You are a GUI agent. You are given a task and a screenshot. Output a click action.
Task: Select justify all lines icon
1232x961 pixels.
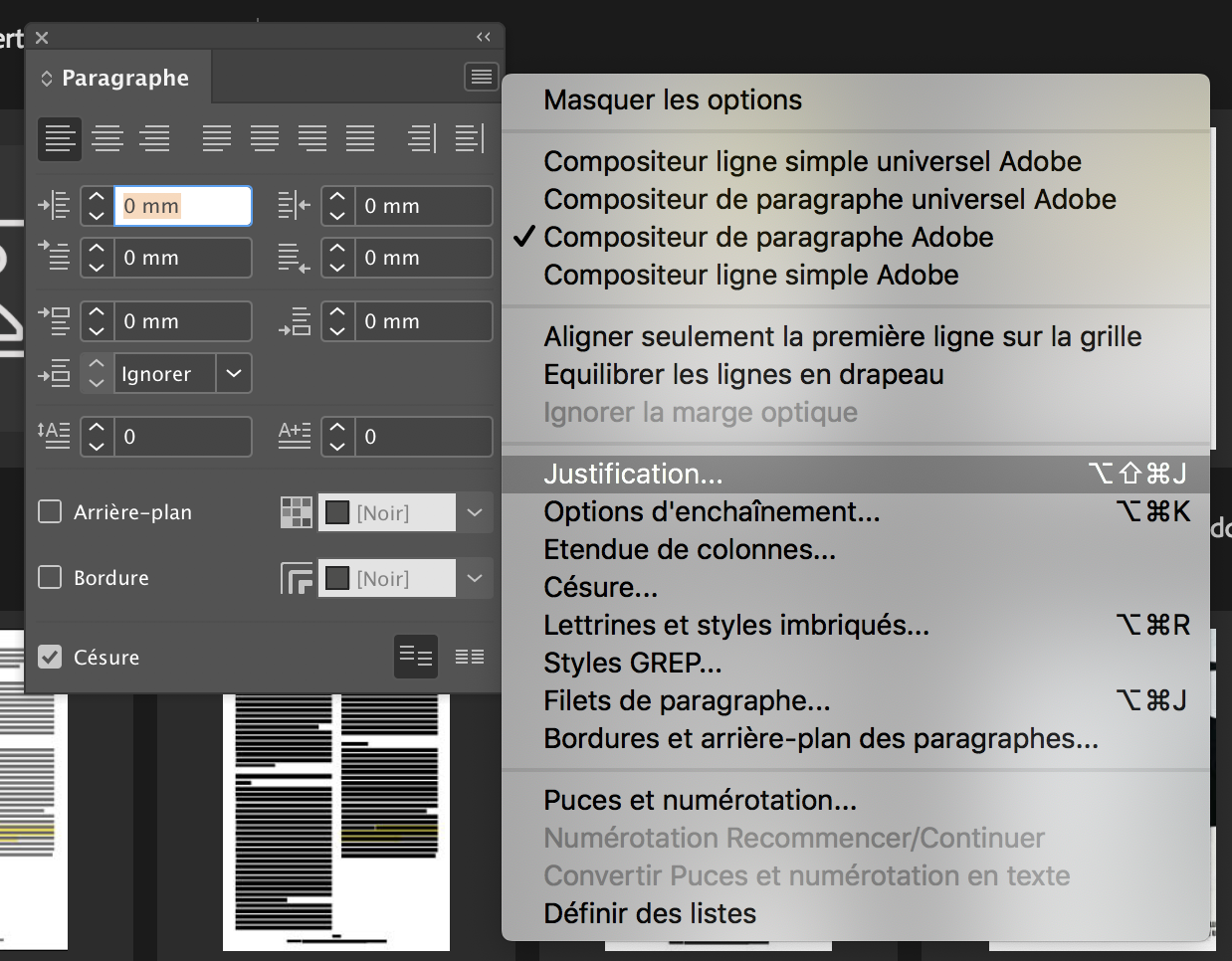coord(360,138)
